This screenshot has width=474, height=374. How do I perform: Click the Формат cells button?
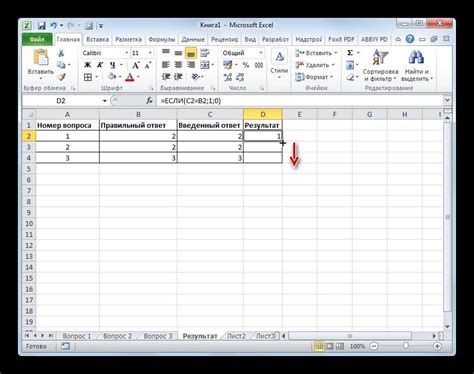click(x=314, y=77)
